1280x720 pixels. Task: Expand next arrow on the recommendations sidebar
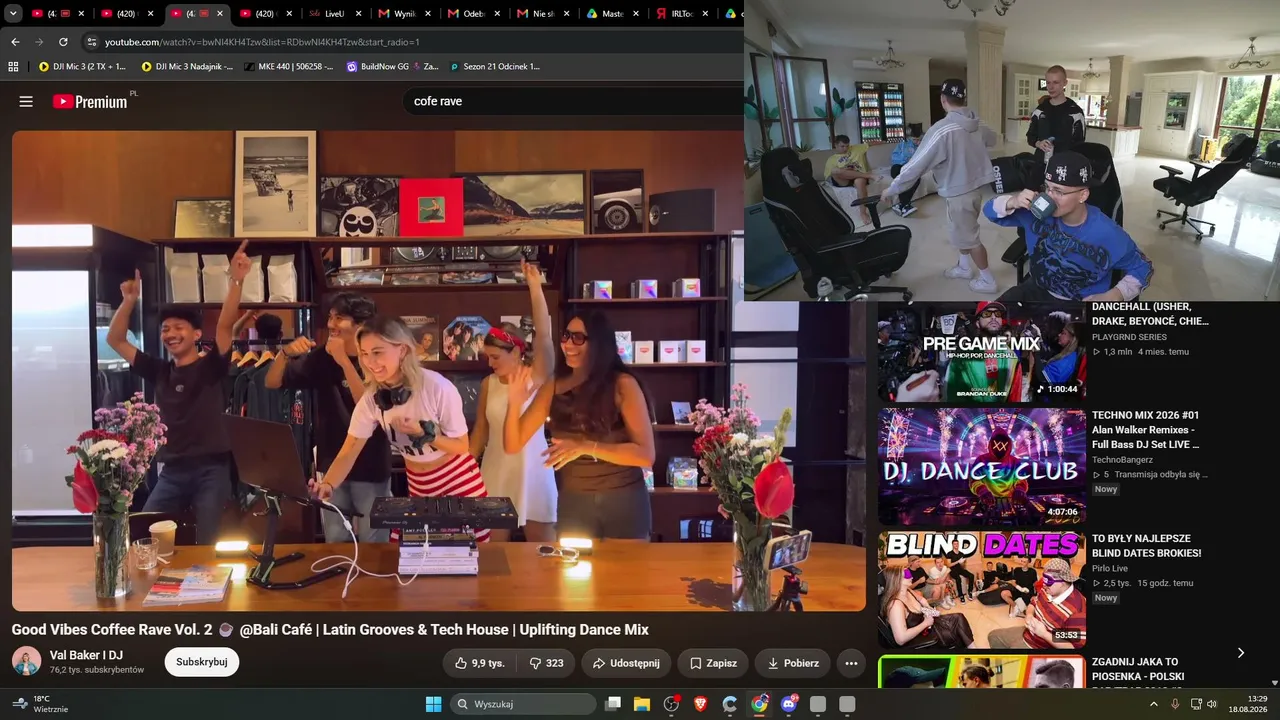(1241, 653)
